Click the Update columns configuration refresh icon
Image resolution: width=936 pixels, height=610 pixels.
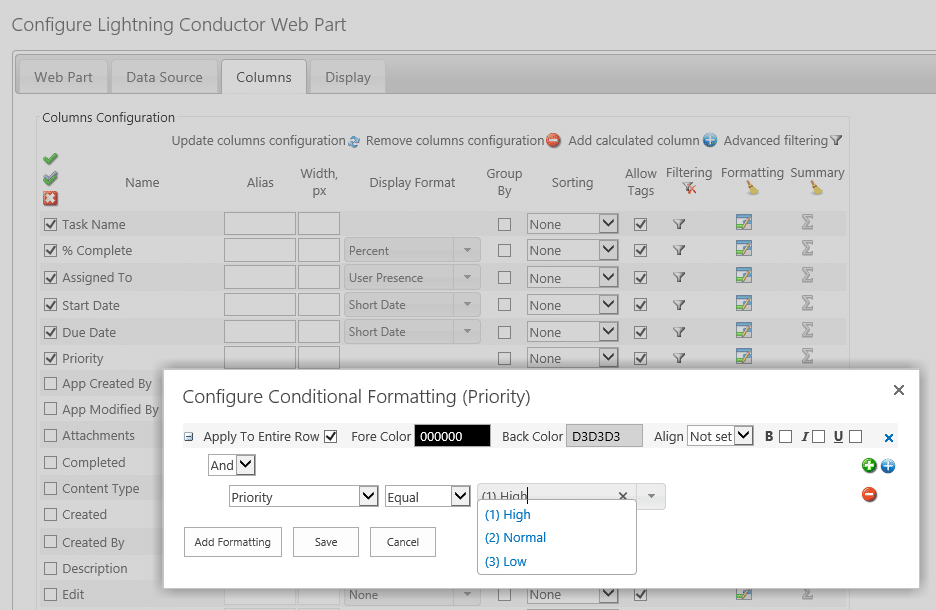[x=354, y=141]
